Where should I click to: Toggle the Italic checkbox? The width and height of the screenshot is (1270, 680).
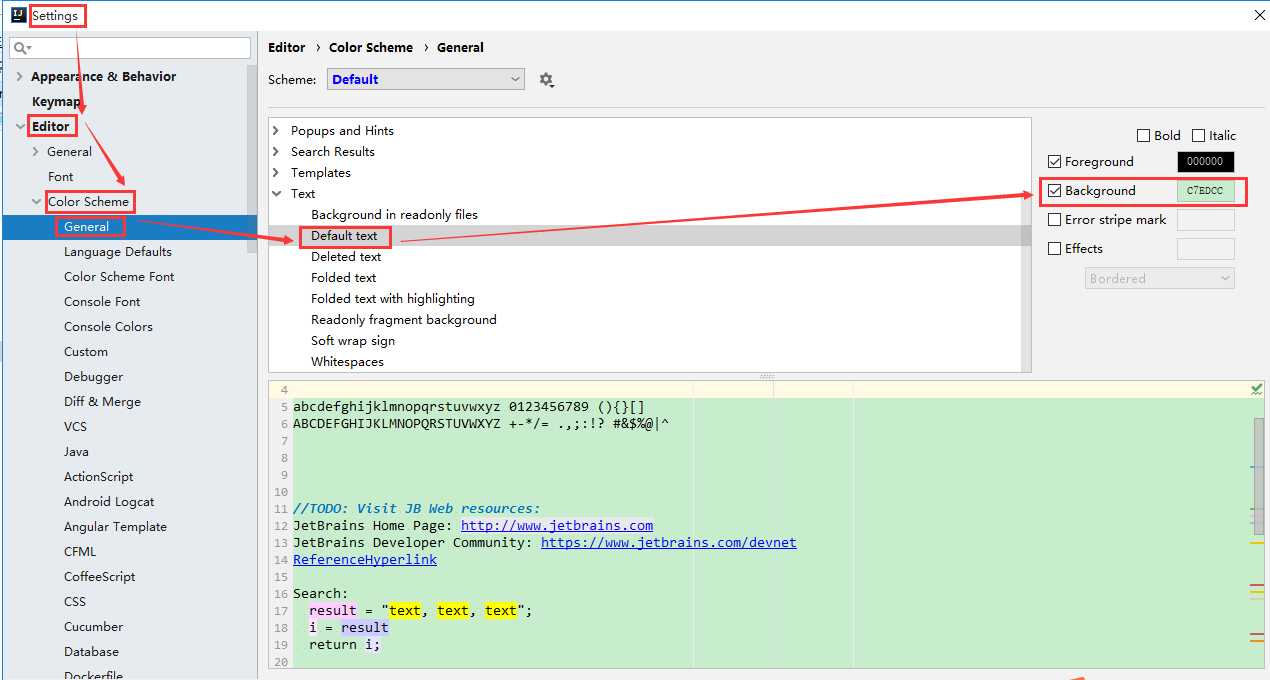click(x=1198, y=136)
